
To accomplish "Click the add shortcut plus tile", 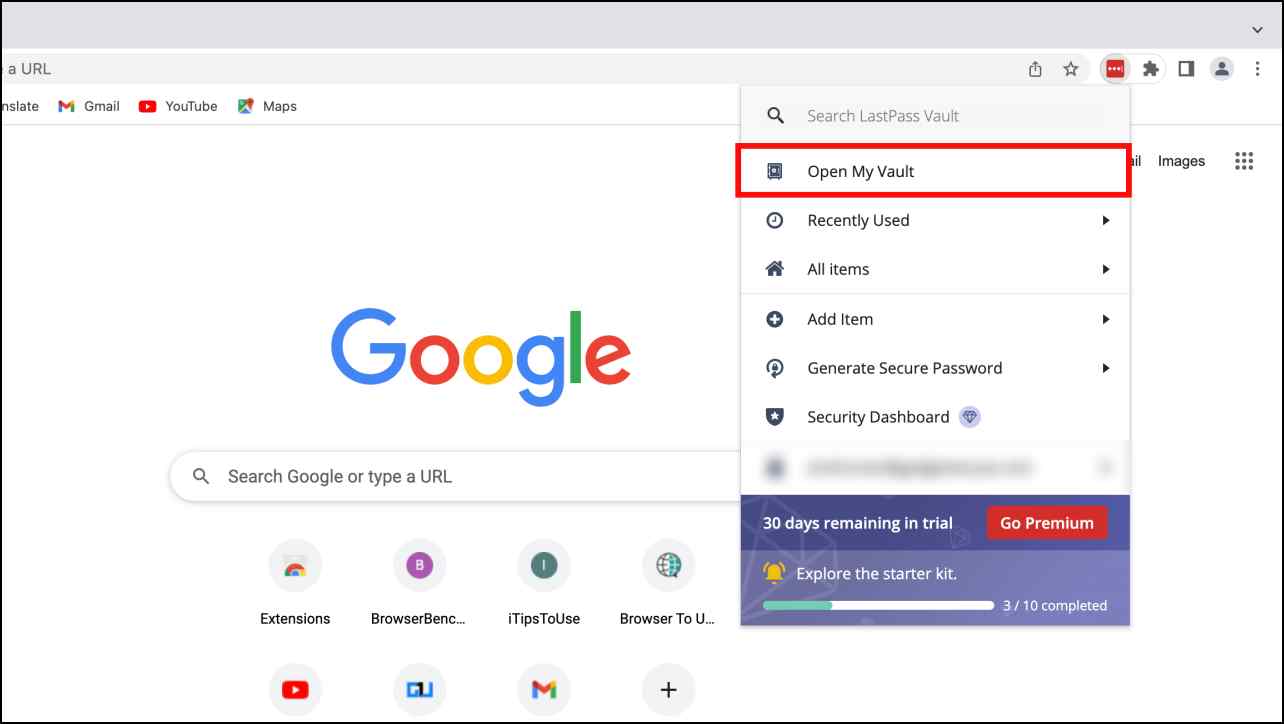I will coord(668,689).
